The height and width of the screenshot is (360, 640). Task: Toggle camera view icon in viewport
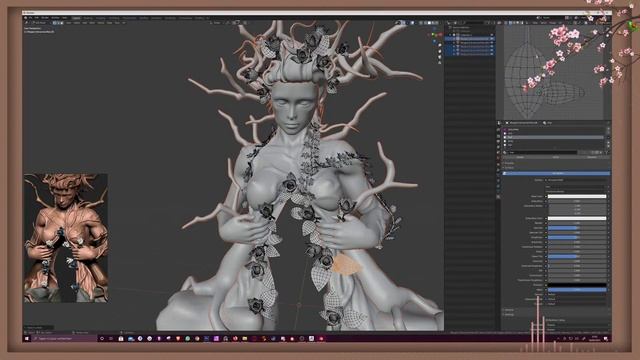pos(440,57)
